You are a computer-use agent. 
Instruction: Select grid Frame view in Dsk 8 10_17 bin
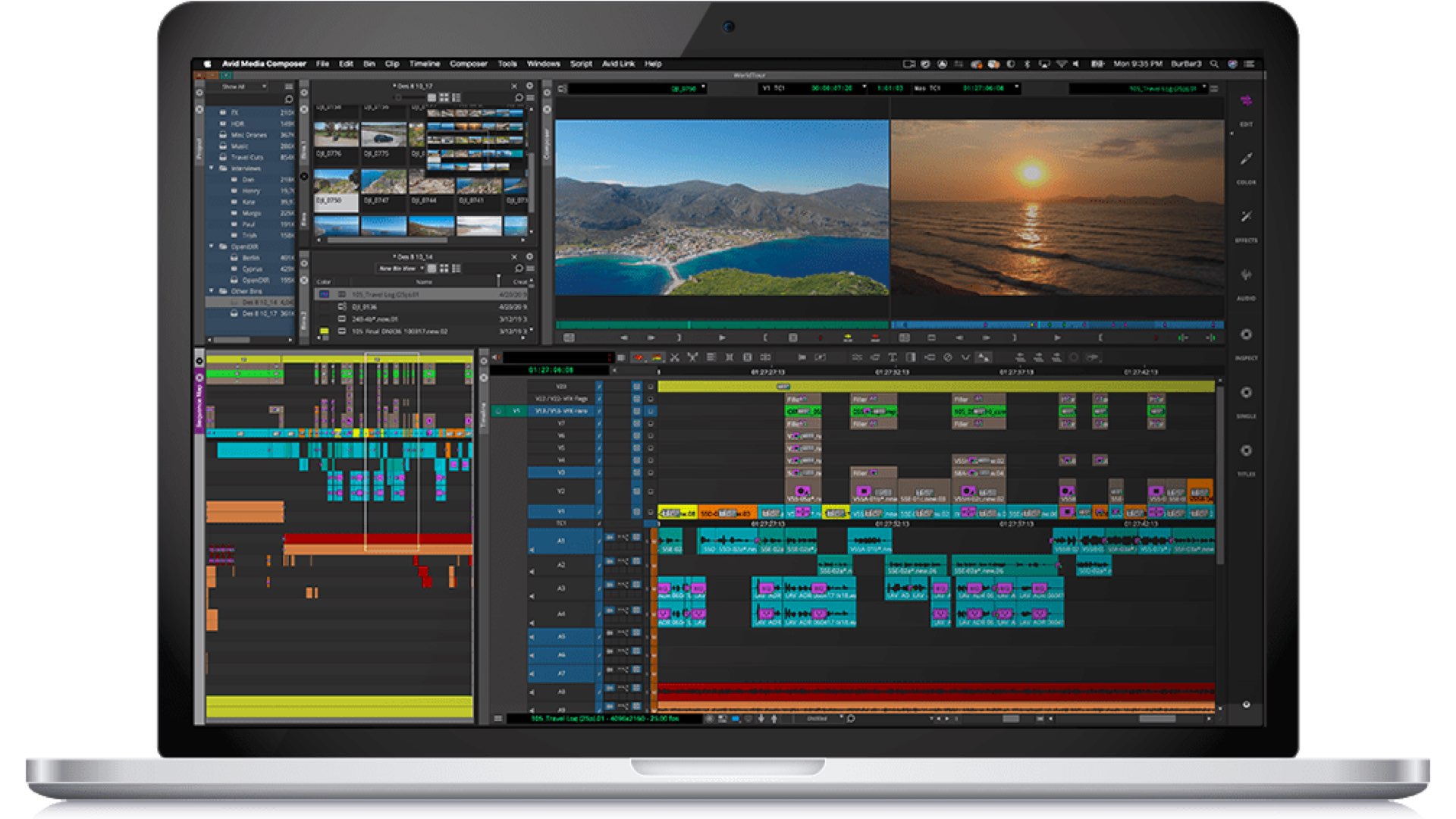tap(444, 98)
